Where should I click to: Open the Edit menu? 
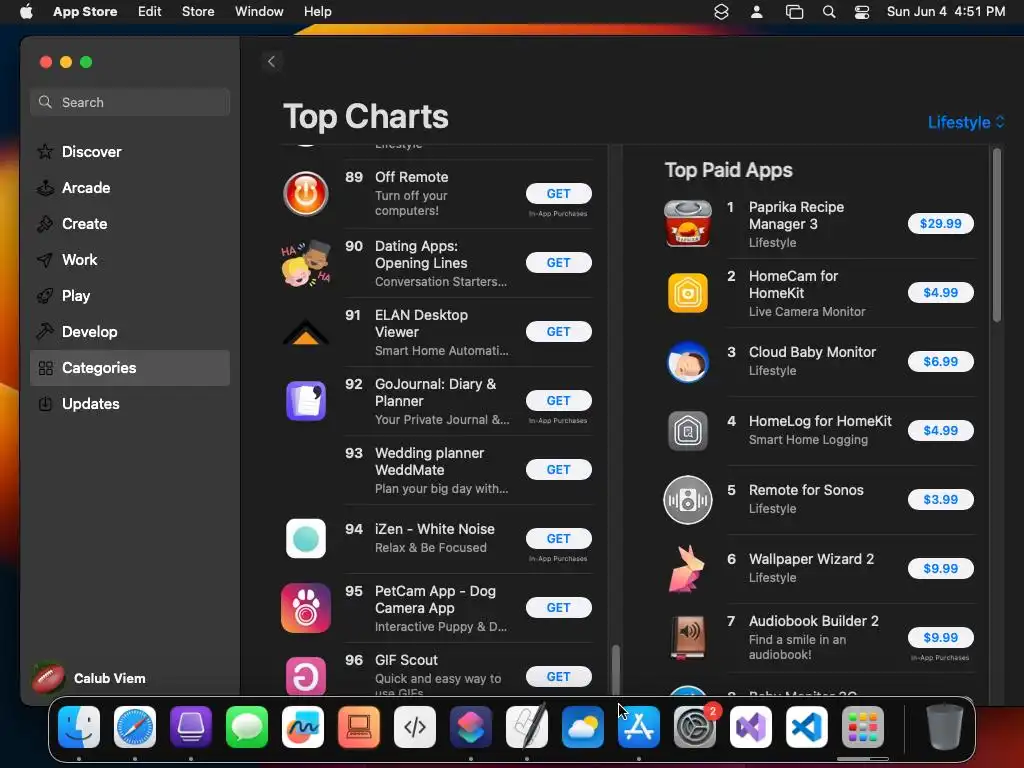pos(150,12)
